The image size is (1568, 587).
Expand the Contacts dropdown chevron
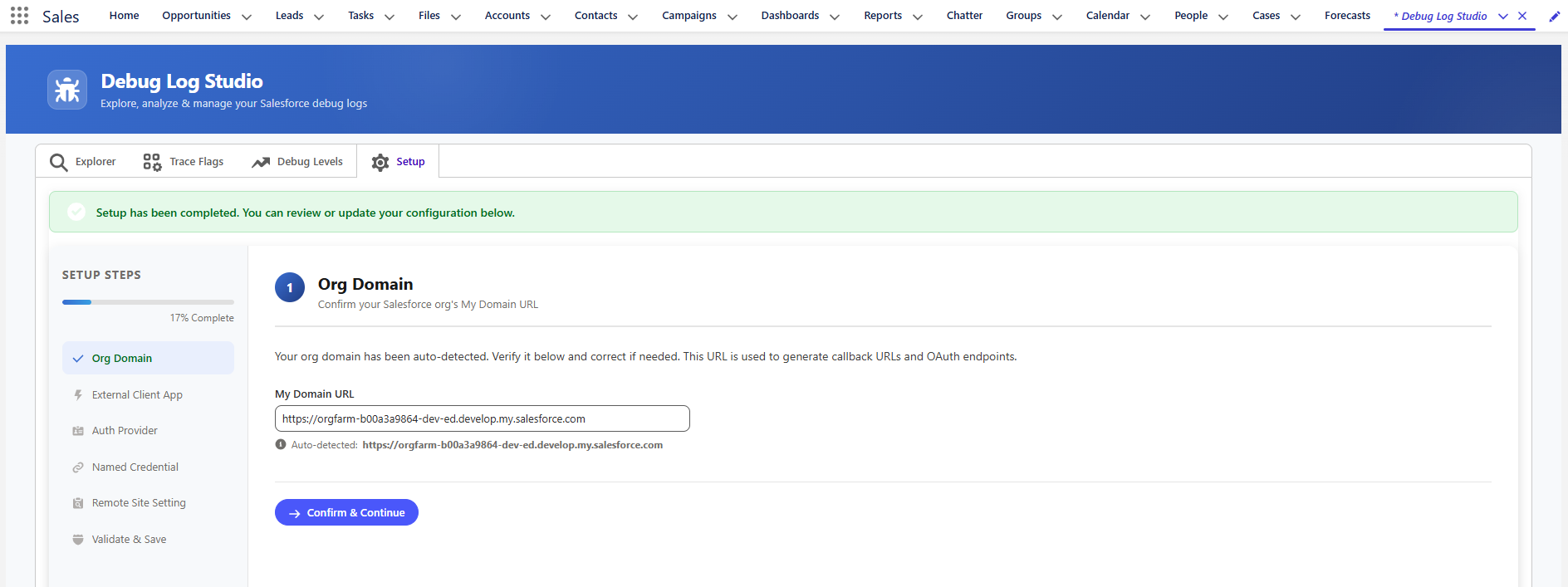(x=633, y=17)
